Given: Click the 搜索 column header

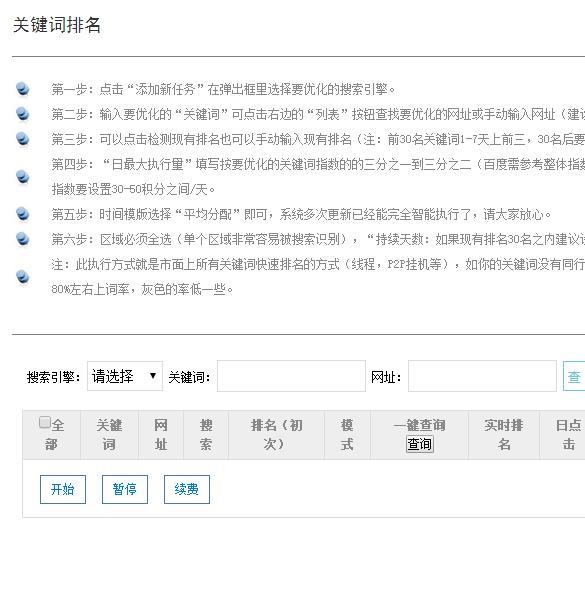Looking at the screenshot, I should pos(206,435).
